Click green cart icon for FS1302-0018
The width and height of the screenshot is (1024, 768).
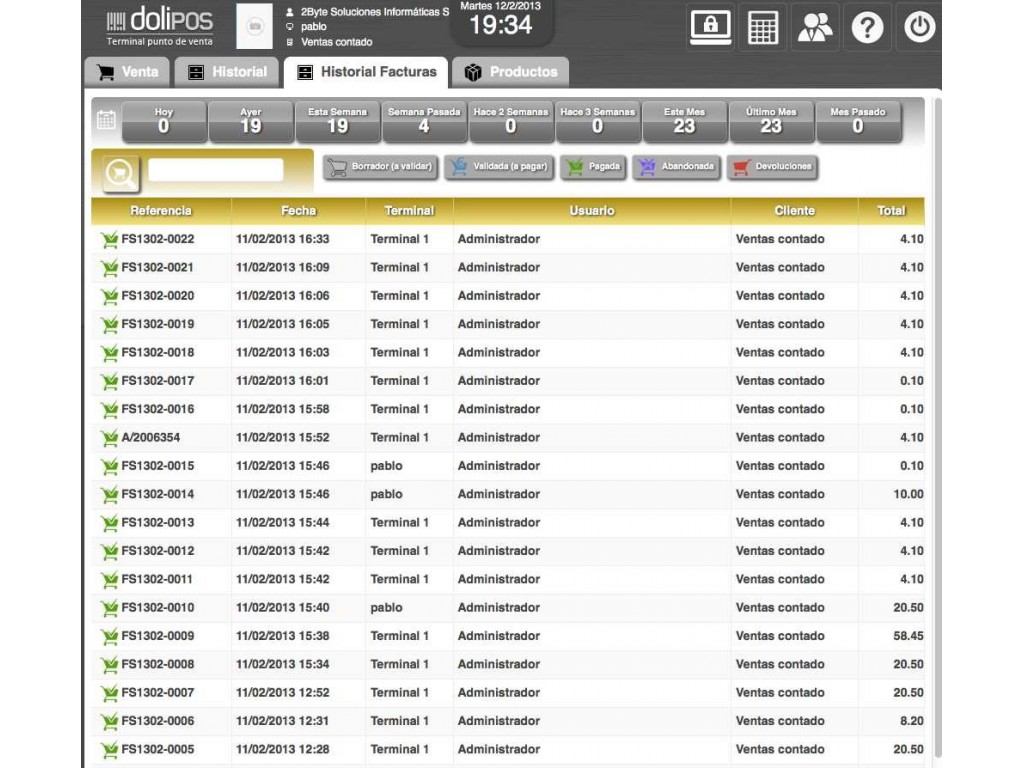(x=110, y=353)
